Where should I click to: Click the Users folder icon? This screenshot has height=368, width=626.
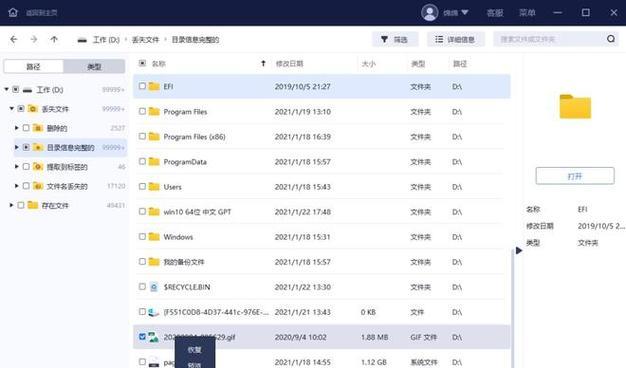coord(154,186)
